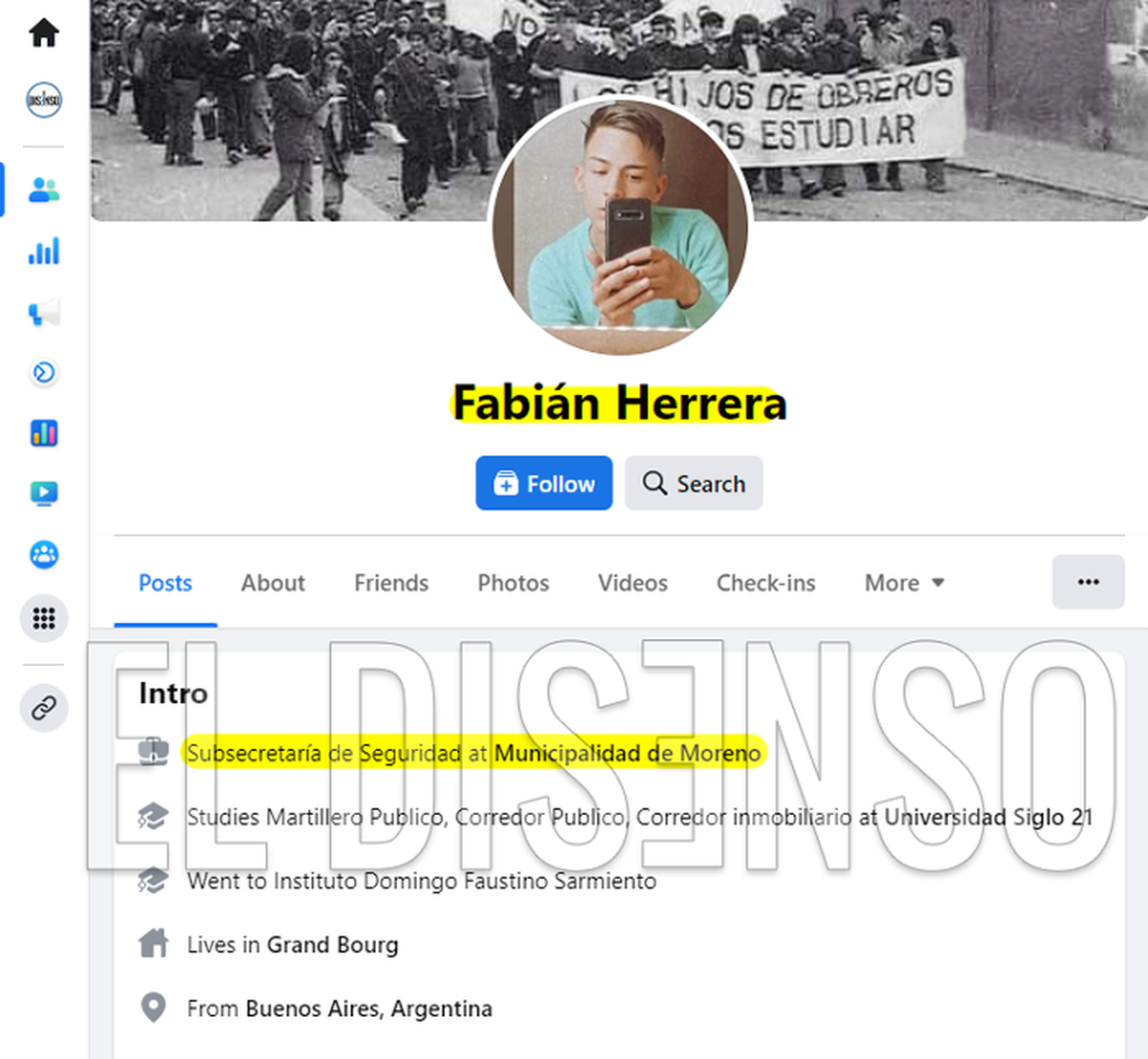Open the groups circle icon in sidebar

pos(44,555)
